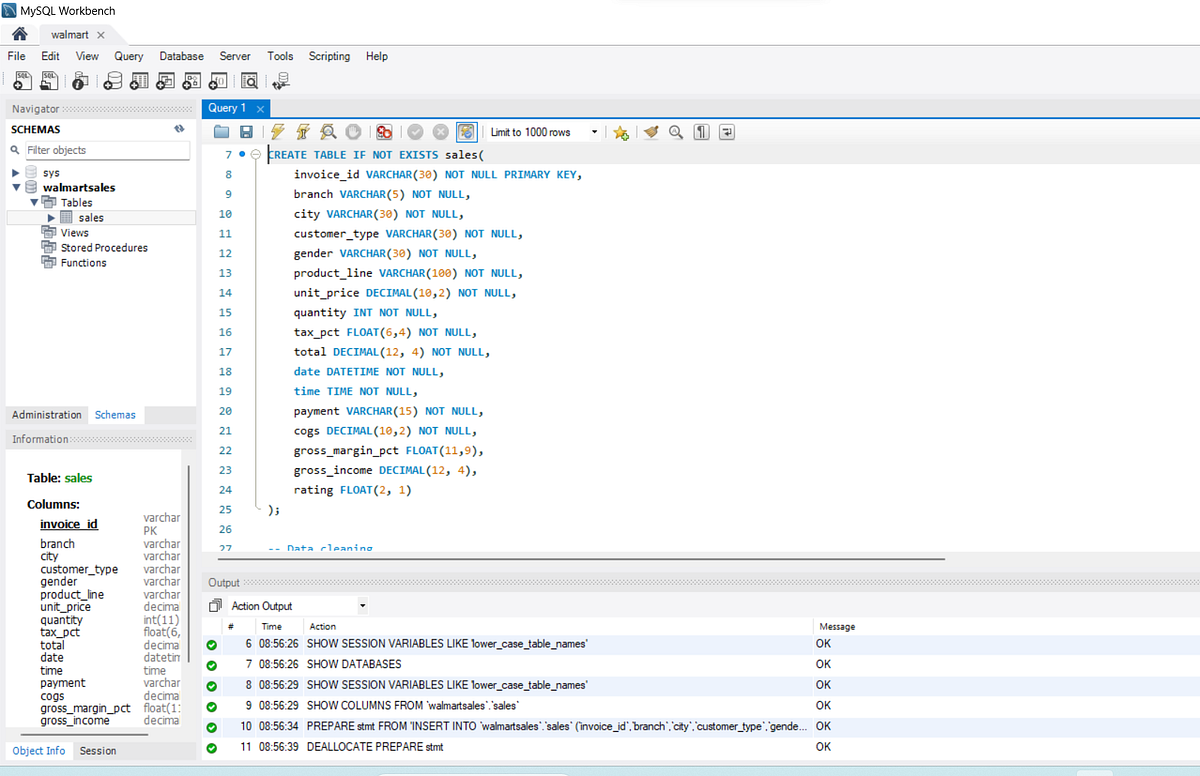Image resolution: width=1200 pixels, height=776 pixels.
Task: Expand the sys schema in Navigator
Action: pos(16,172)
